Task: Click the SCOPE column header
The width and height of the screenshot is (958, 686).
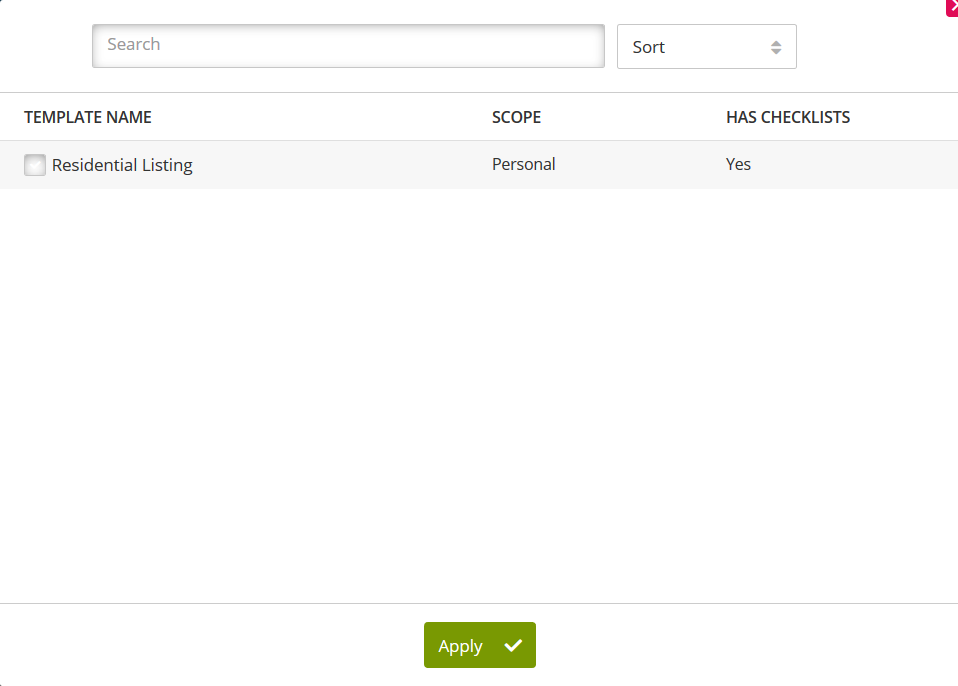Action: tap(516, 117)
